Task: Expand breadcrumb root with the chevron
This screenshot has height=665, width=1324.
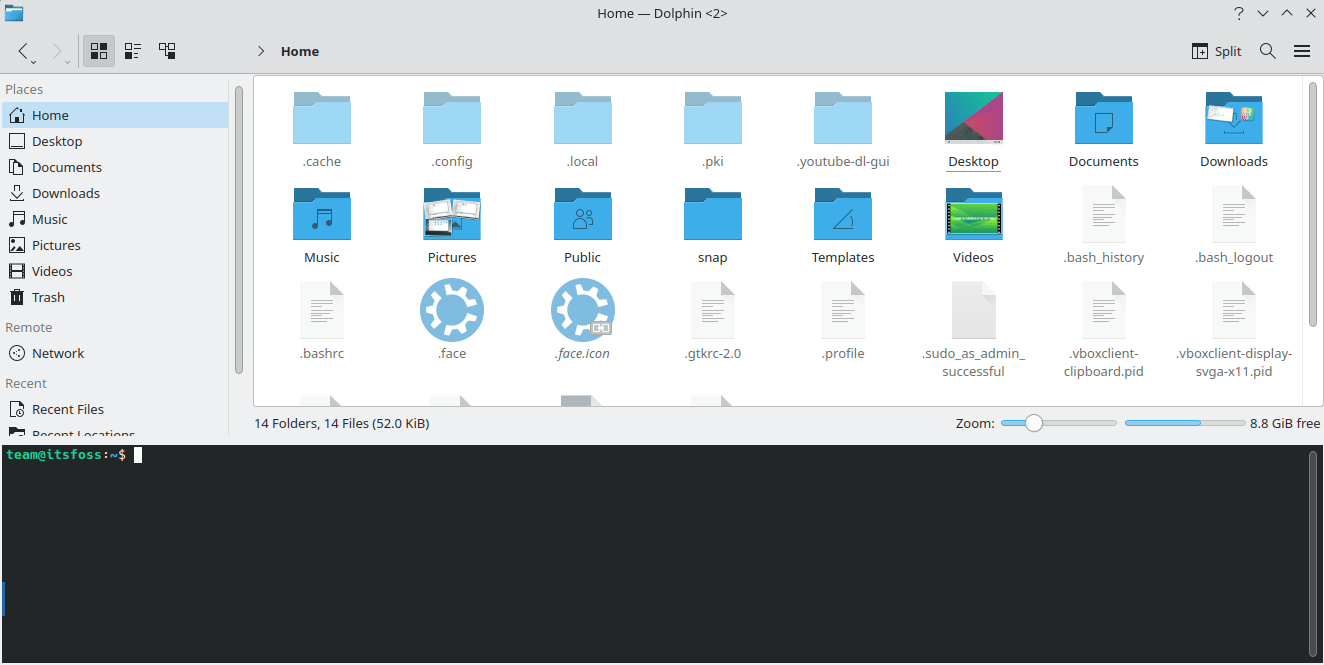Action: (x=260, y=51)
